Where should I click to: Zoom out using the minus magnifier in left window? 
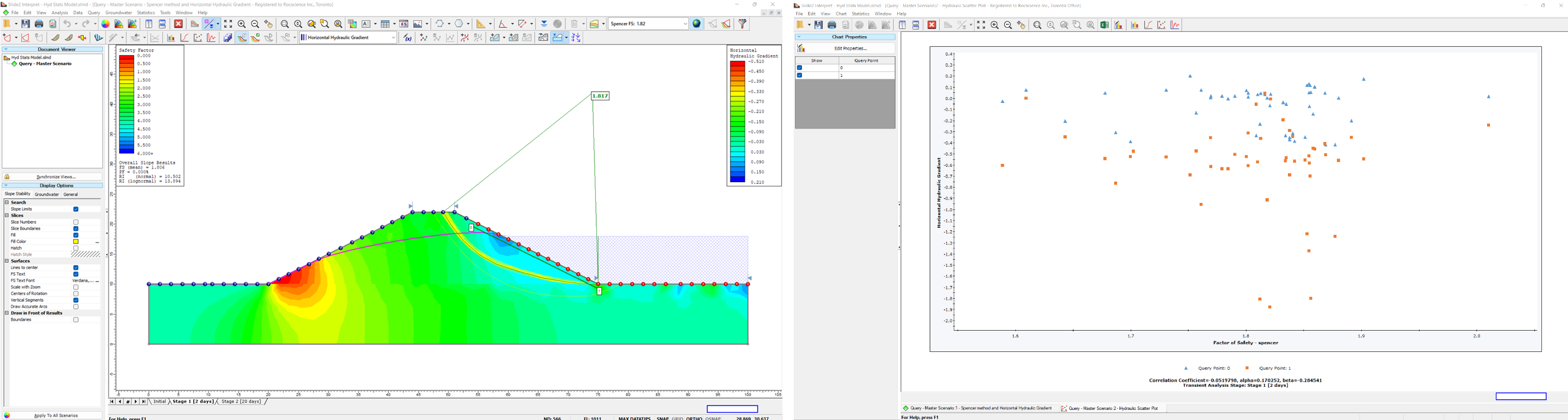(255, 24)
